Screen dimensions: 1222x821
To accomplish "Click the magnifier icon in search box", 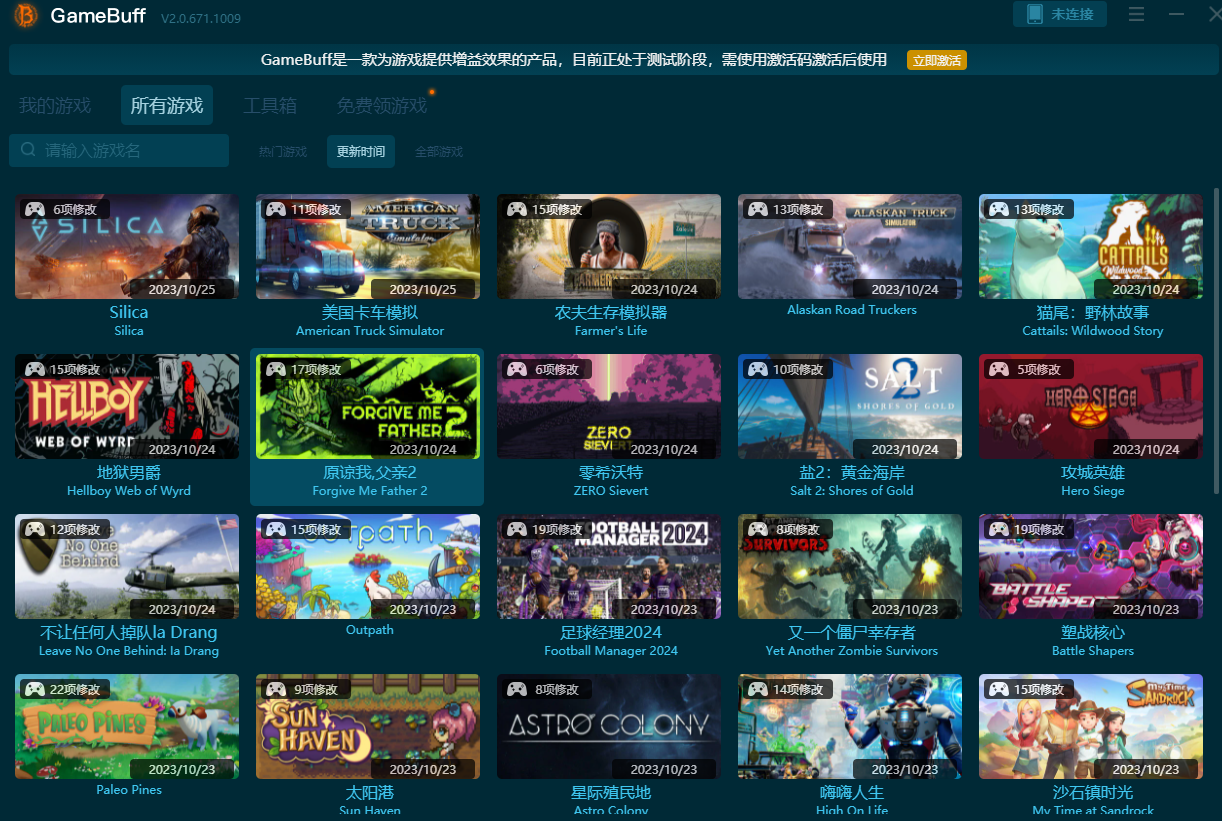I will click(28, 150).
